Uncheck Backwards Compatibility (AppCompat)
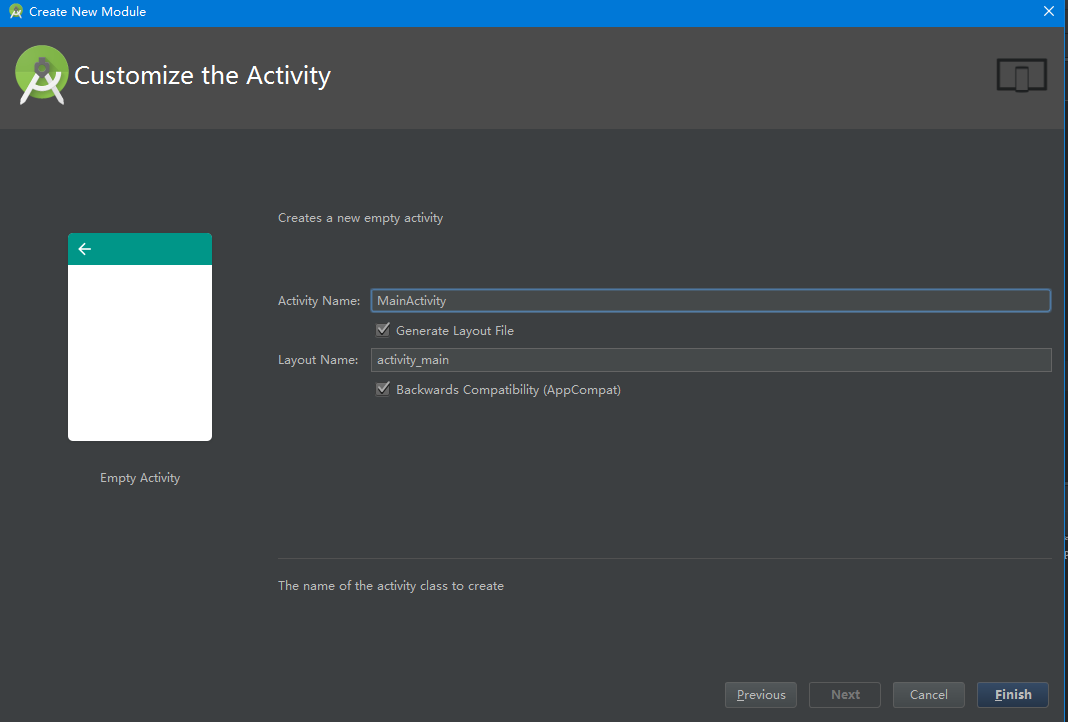This screenshot has width=1068, height=722. click(383, 389)
